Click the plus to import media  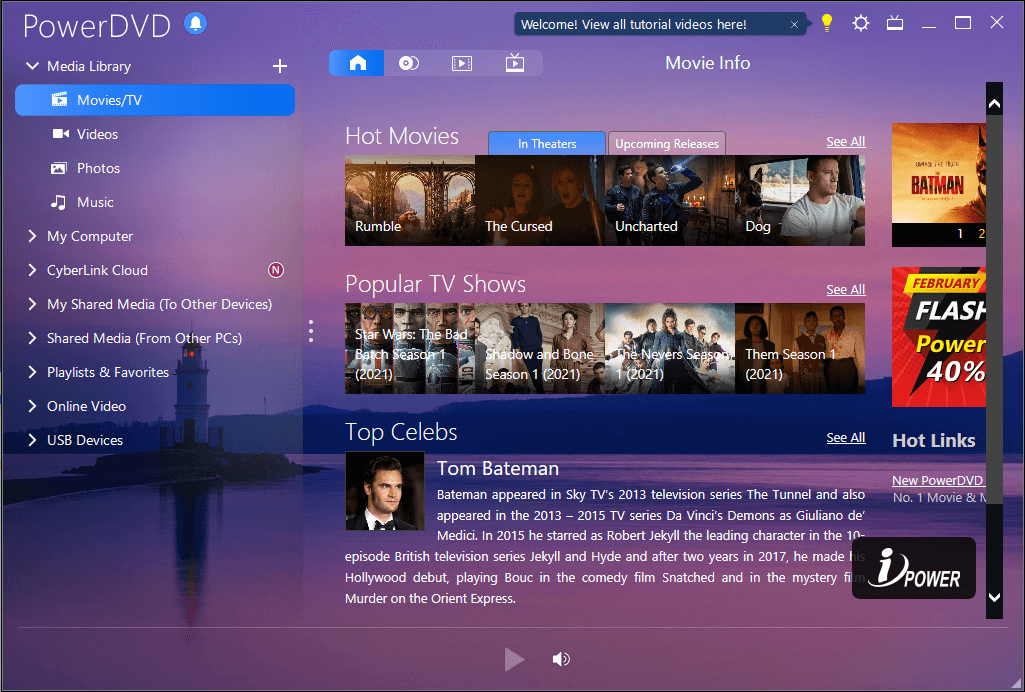pyautogui.click(x=280, y=67)
